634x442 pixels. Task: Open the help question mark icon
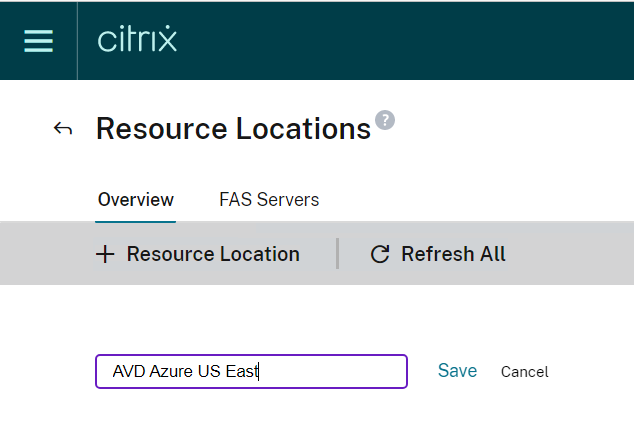[x=385, y=120]
